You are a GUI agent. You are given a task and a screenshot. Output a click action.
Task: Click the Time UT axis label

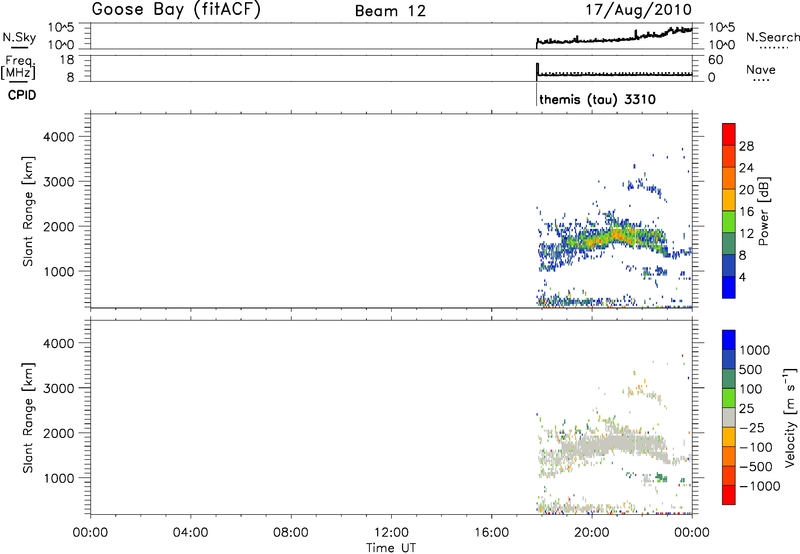[x=391, y=548]
